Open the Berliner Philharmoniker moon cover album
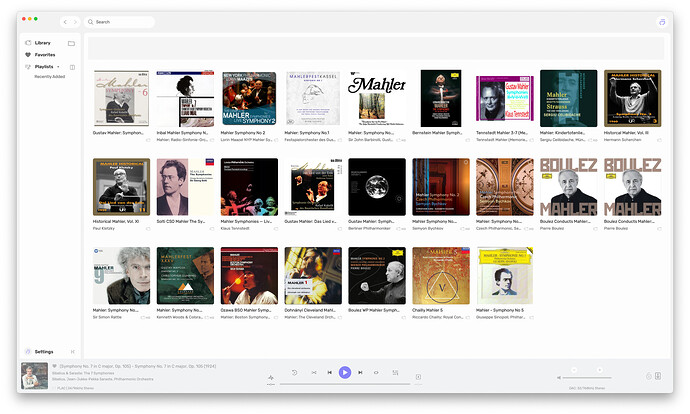The width and height of the screenshot is (690, 414). point(377,187)
